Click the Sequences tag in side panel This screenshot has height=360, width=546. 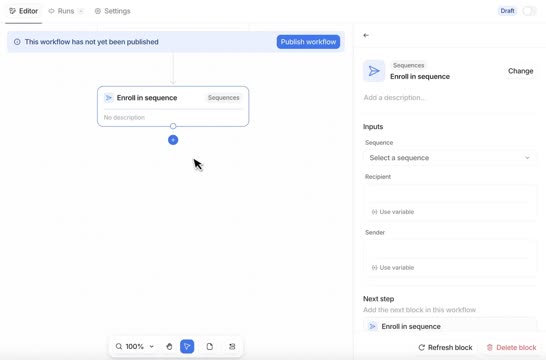pyautogui.click(x=408, y=65)
